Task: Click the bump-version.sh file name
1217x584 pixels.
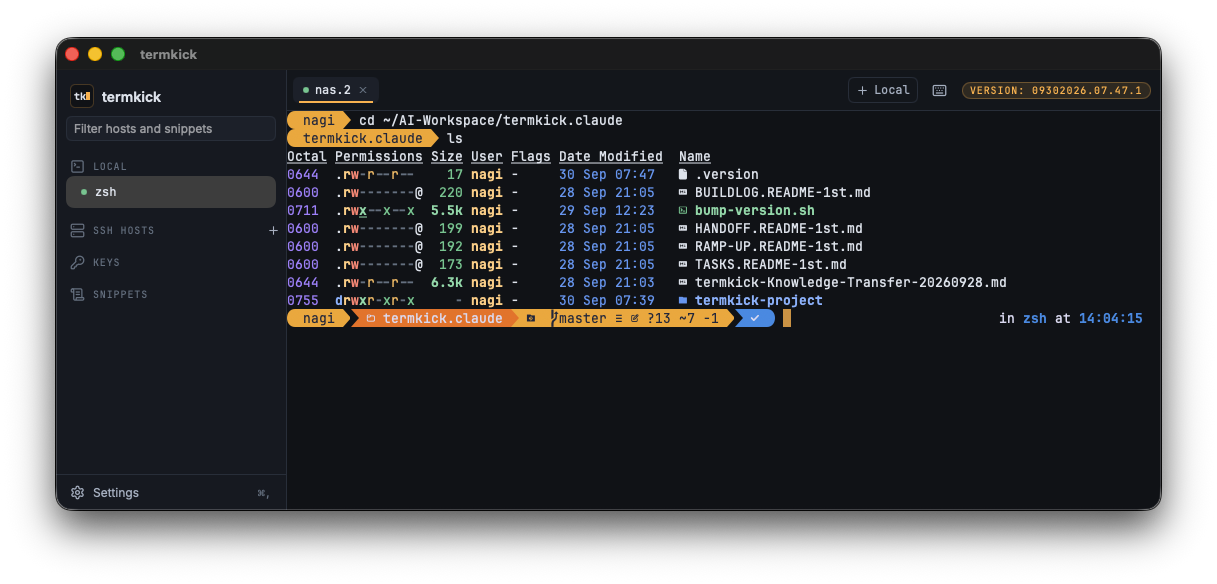Action: pos(755,210)
